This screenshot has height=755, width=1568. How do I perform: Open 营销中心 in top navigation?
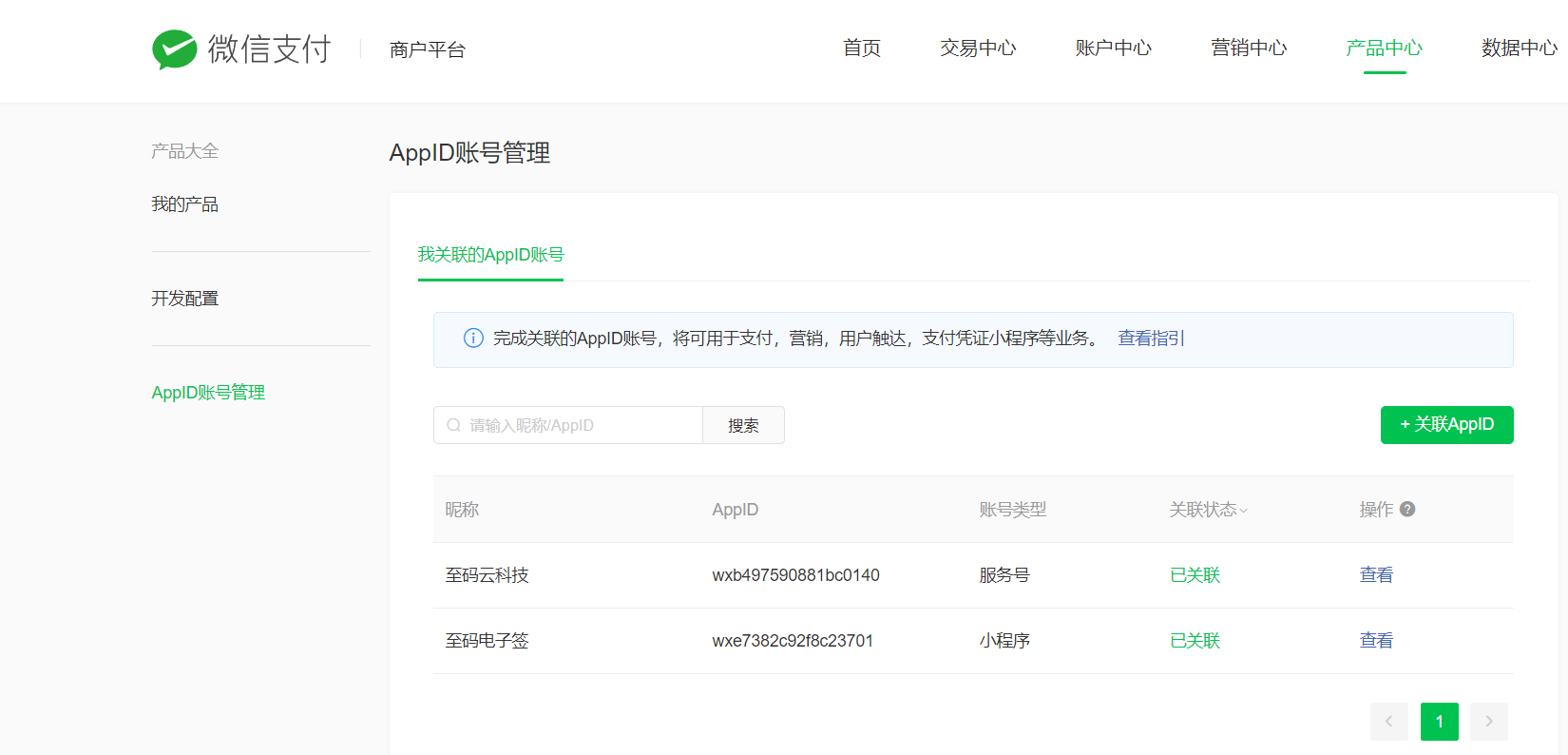(x=1249, y=48)
